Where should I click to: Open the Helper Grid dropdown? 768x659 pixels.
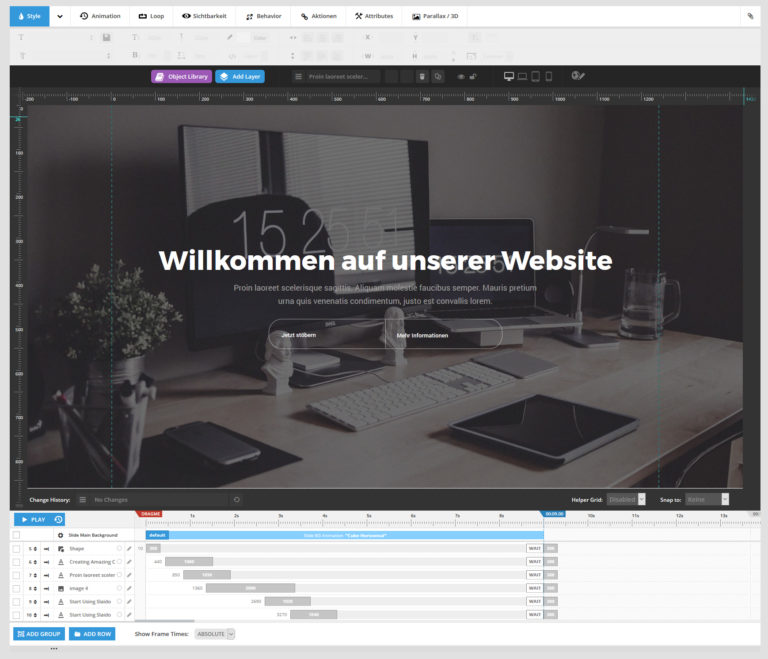coord(626,499)
